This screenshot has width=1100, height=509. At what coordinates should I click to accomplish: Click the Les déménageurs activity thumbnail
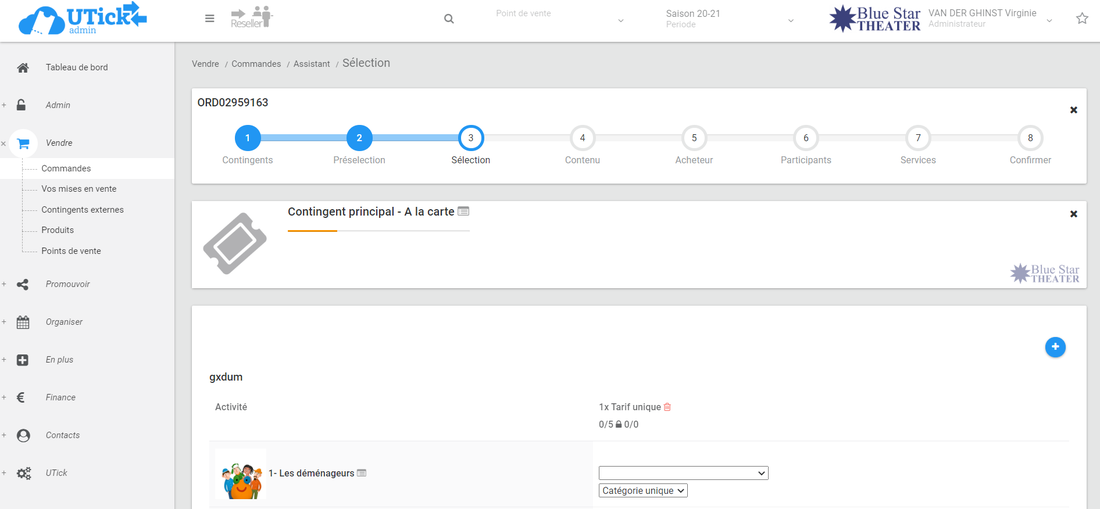tap(240, 475)
